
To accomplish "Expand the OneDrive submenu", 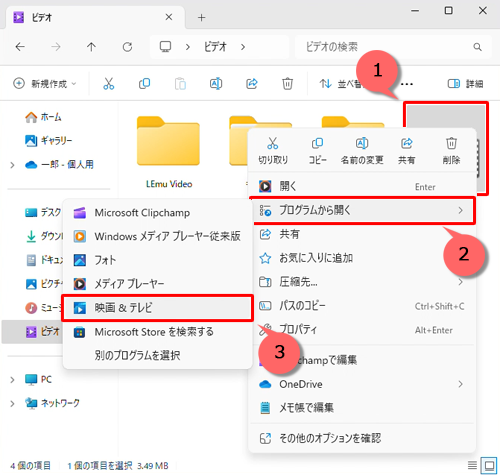I will [460, 384].
